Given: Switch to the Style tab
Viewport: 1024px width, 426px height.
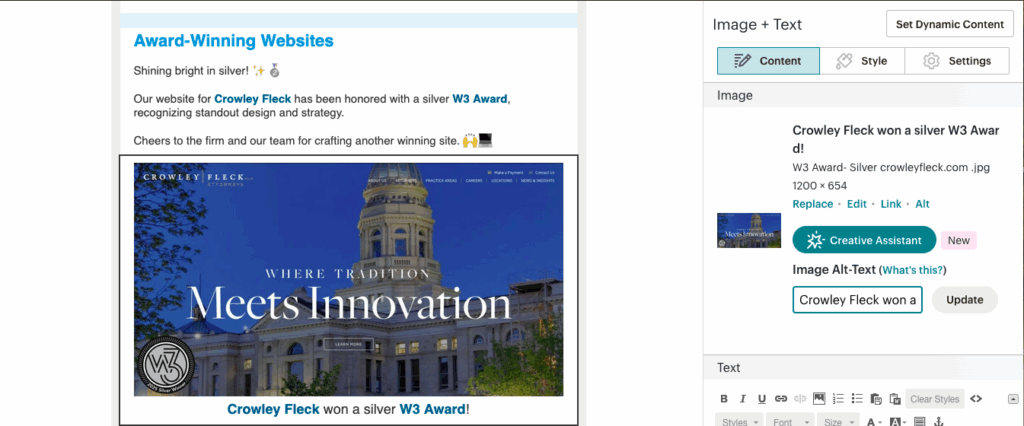Looking at the screenshot, I should pos(862,61).
